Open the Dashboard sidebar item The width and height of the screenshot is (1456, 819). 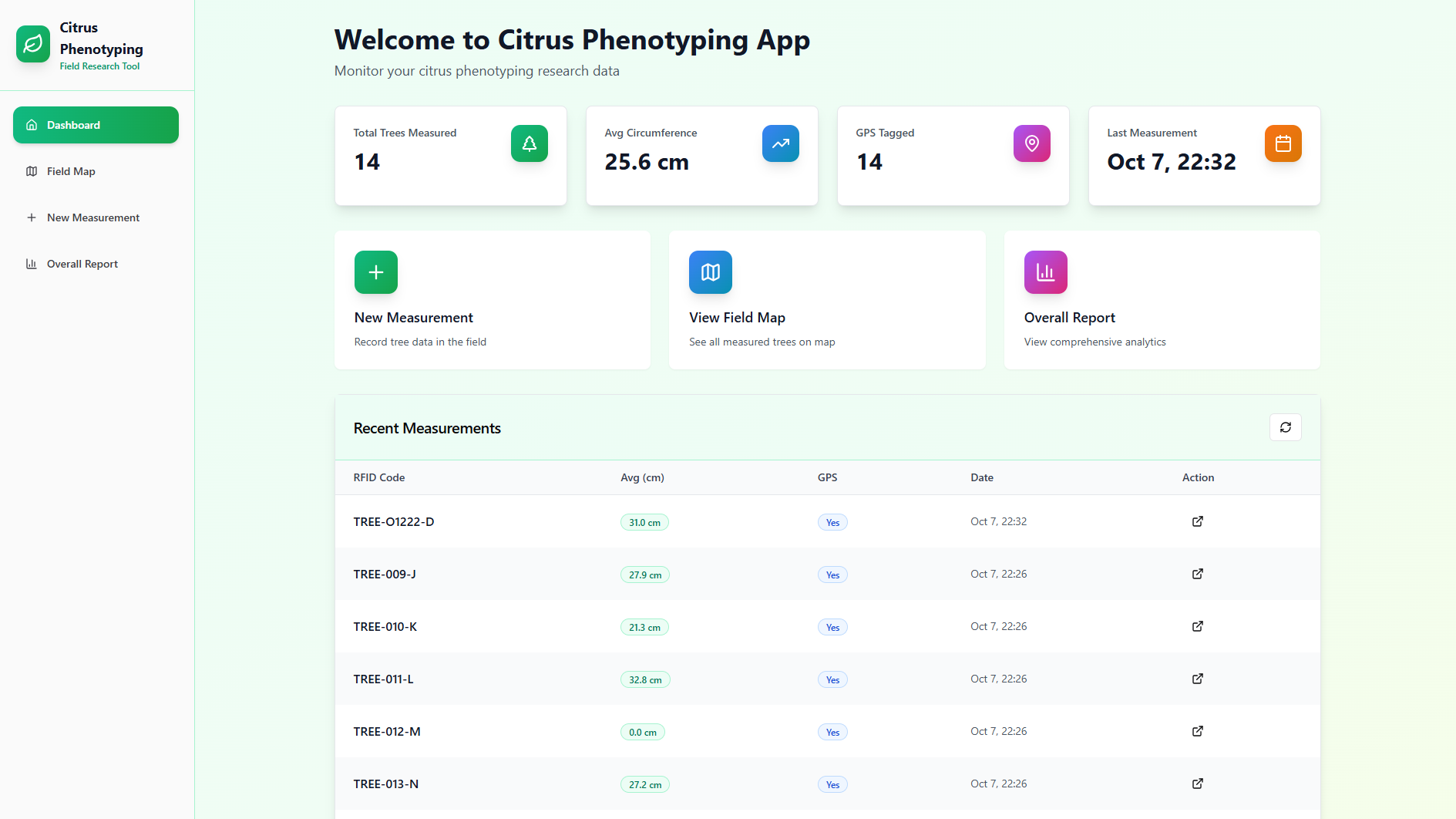point(96,125)
